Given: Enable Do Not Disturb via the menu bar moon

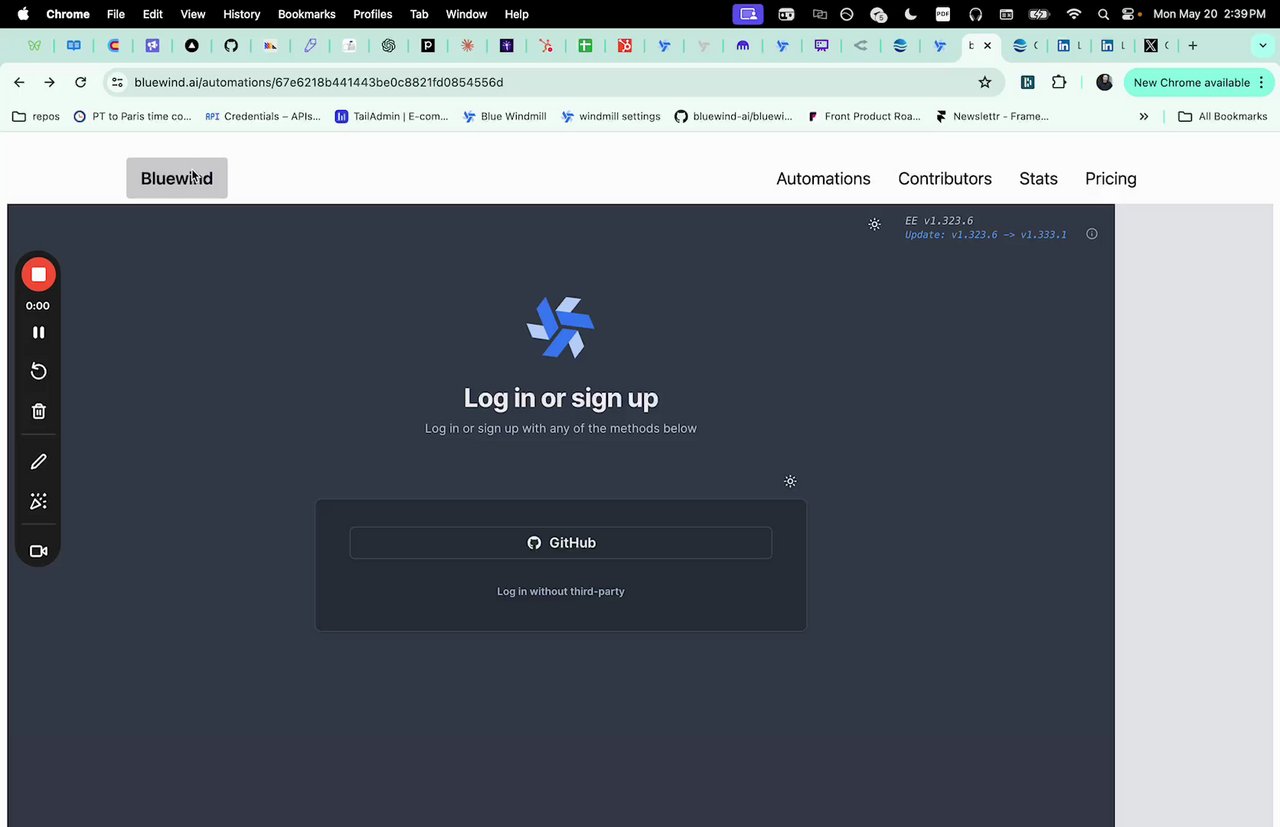Looking at the screenshot, I should 911,14.
